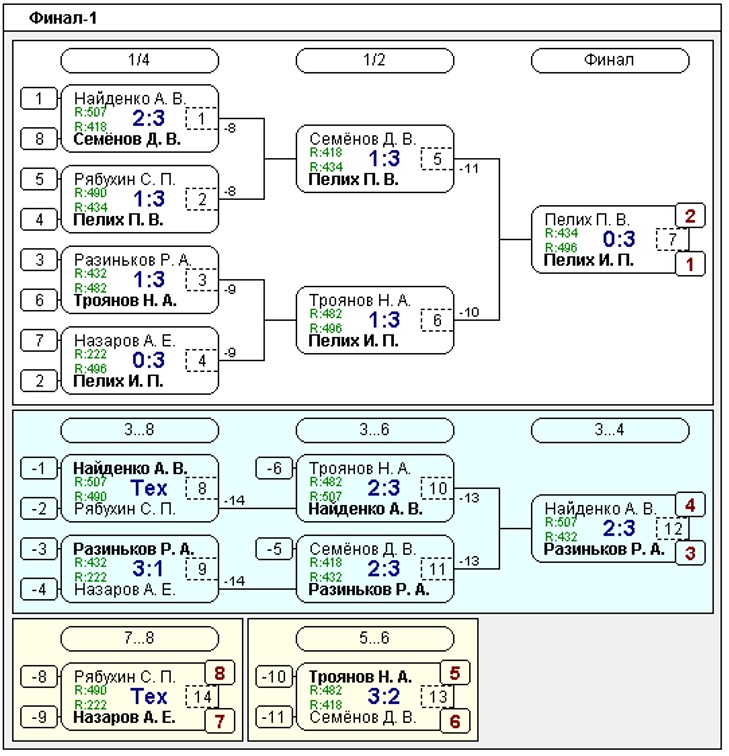Select seed box 5 beside Рябухин С. П.
The image size is (729, 756).
(x=39, y=179)
